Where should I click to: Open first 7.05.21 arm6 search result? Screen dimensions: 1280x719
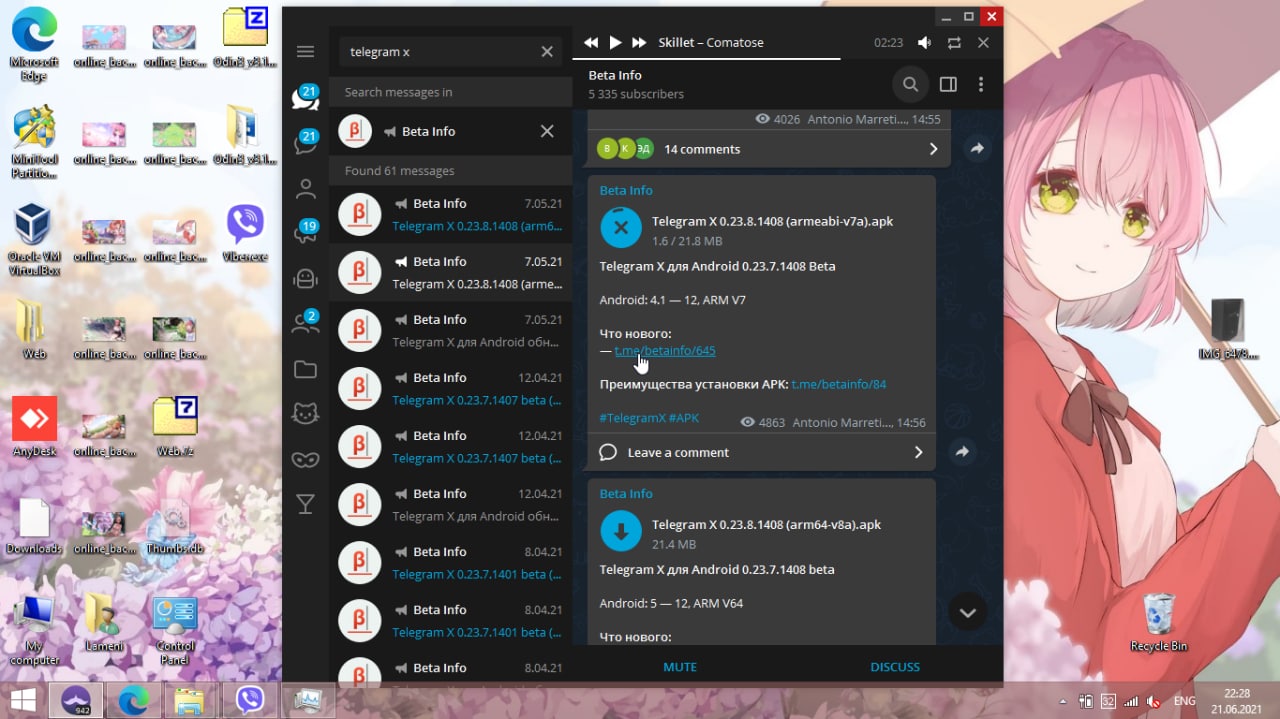coord(450,214)
